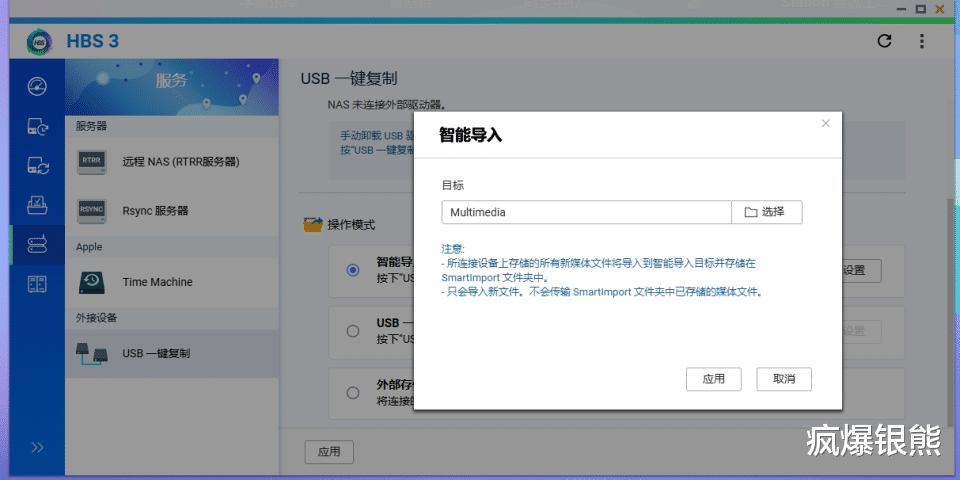Open the Jobs sidebar icon below Sync

coord(37,205)
